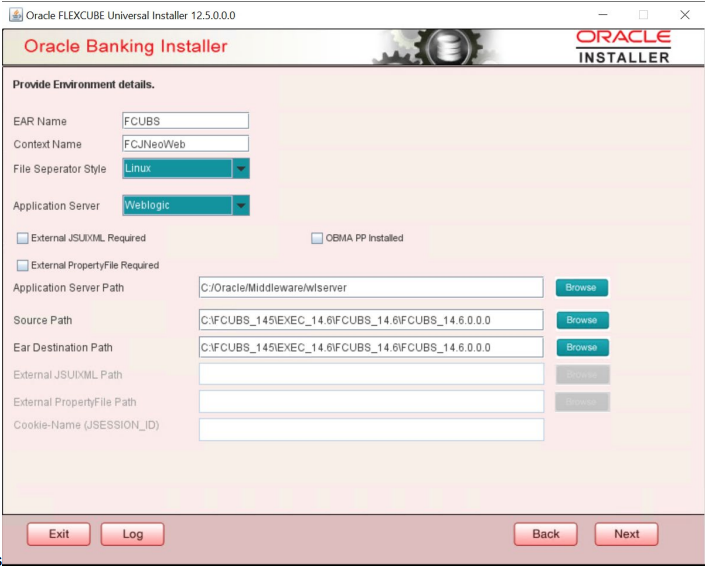Close the installer window
This screenshot has height=566, width=705.
685,15
